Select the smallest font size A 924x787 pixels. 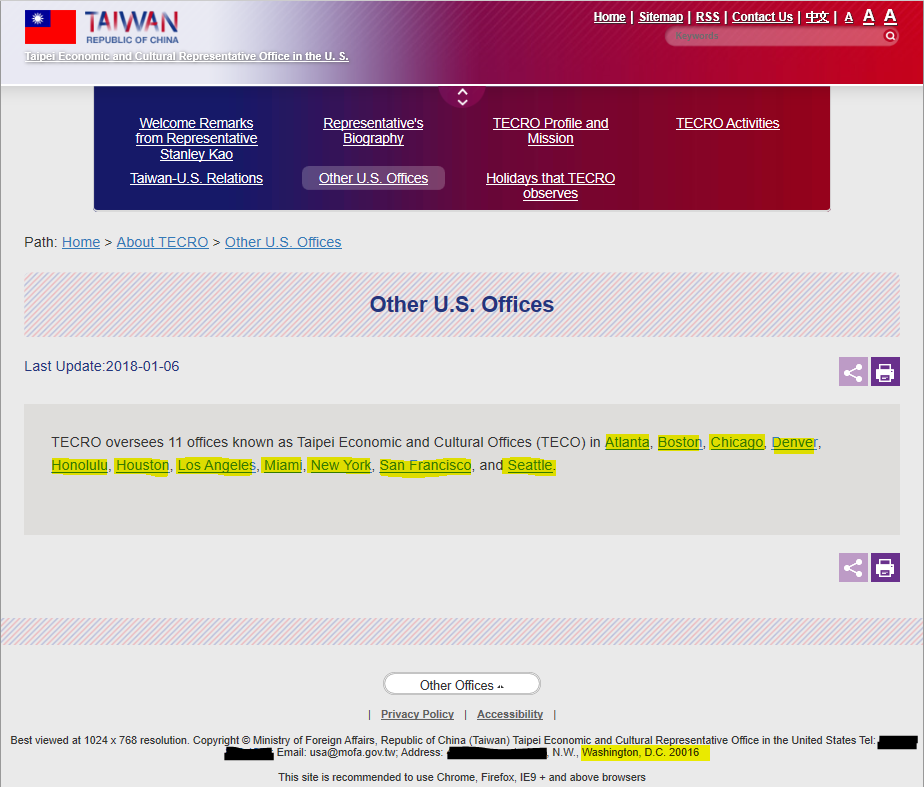[849, 18]
